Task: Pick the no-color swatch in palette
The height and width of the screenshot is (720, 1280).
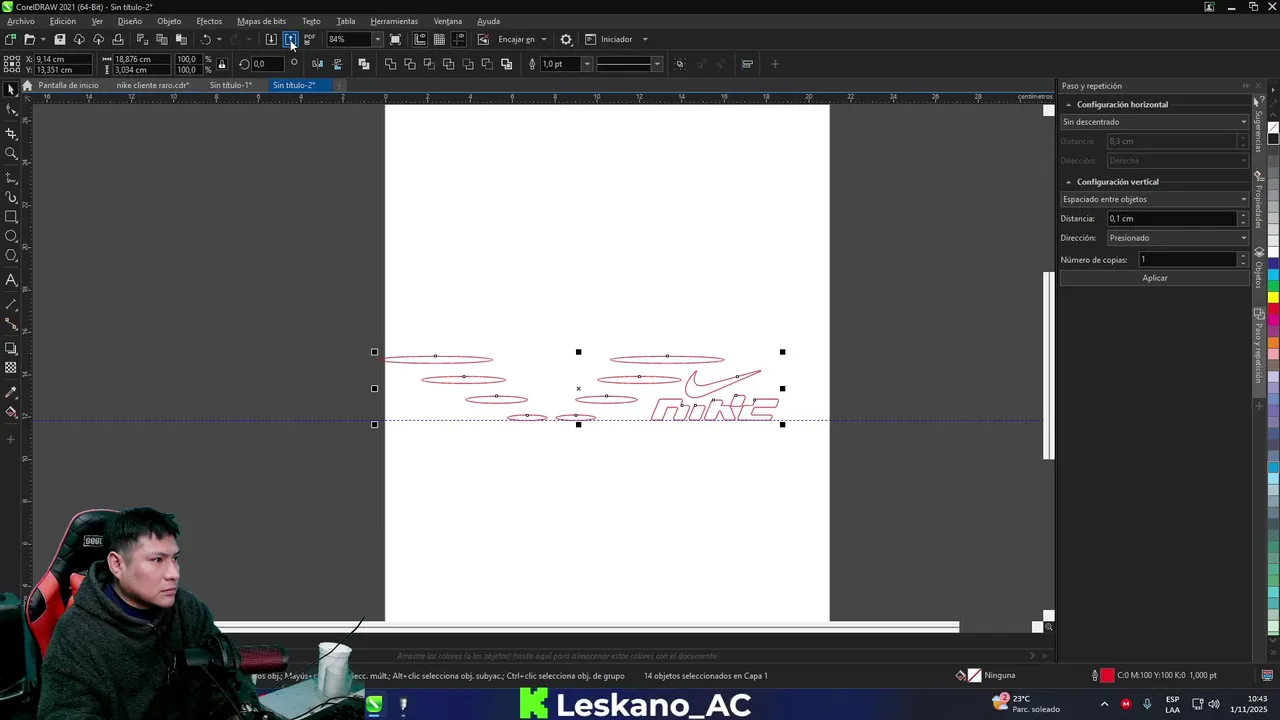Action: pos(1273,128)
